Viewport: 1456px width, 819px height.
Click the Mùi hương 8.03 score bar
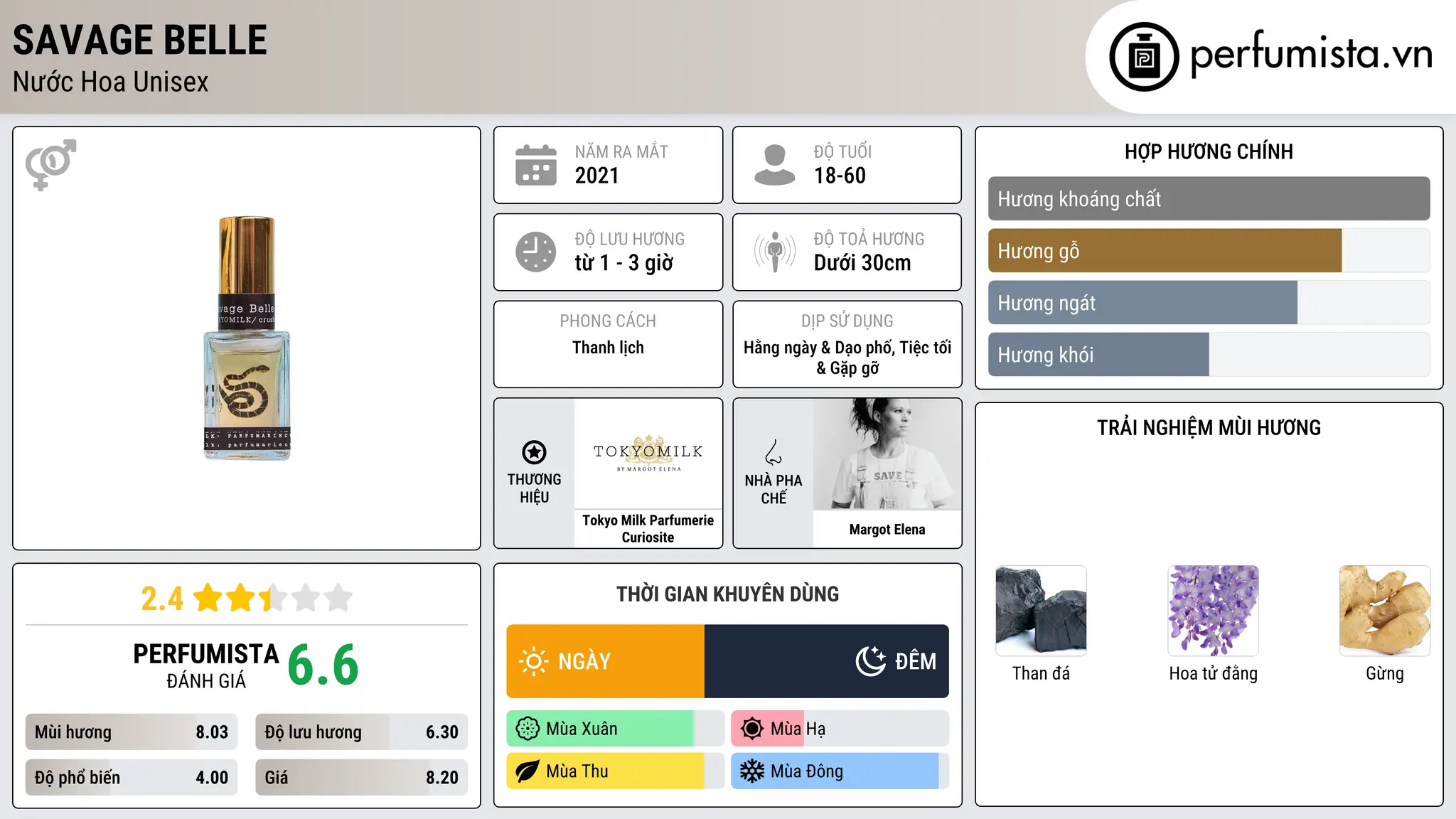pos(132,732)
